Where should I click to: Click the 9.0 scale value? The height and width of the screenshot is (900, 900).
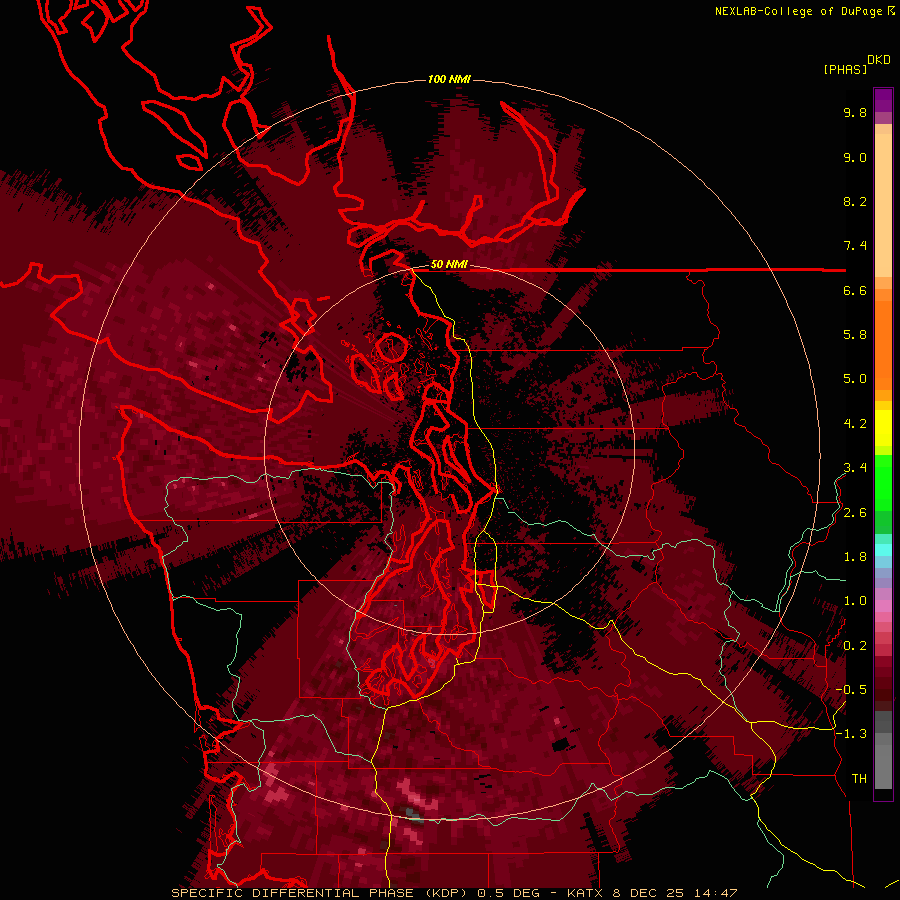(x=855, y=157)
